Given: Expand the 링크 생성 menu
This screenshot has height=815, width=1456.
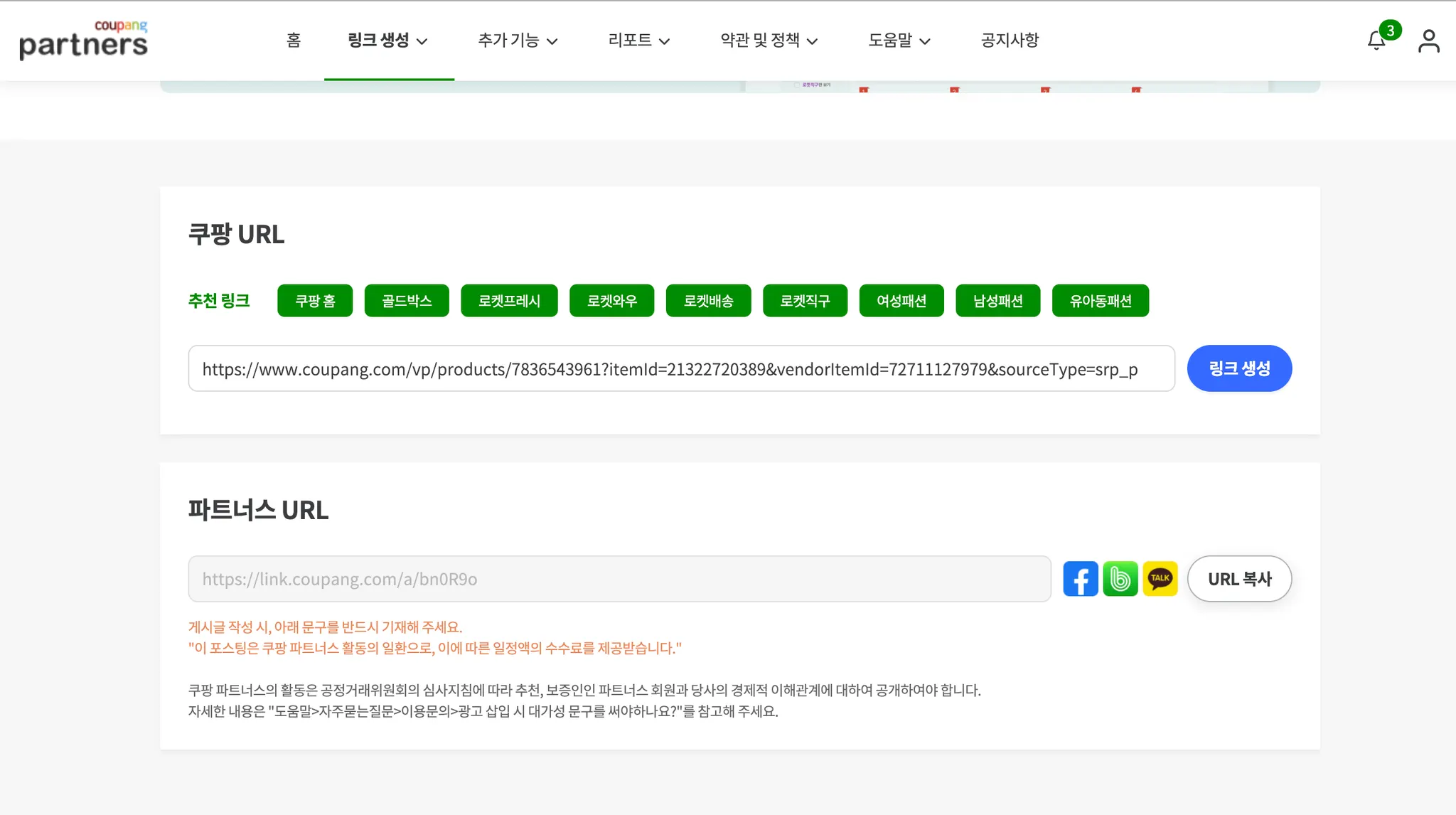Looking at the screenshot, I should click(387, 41).
